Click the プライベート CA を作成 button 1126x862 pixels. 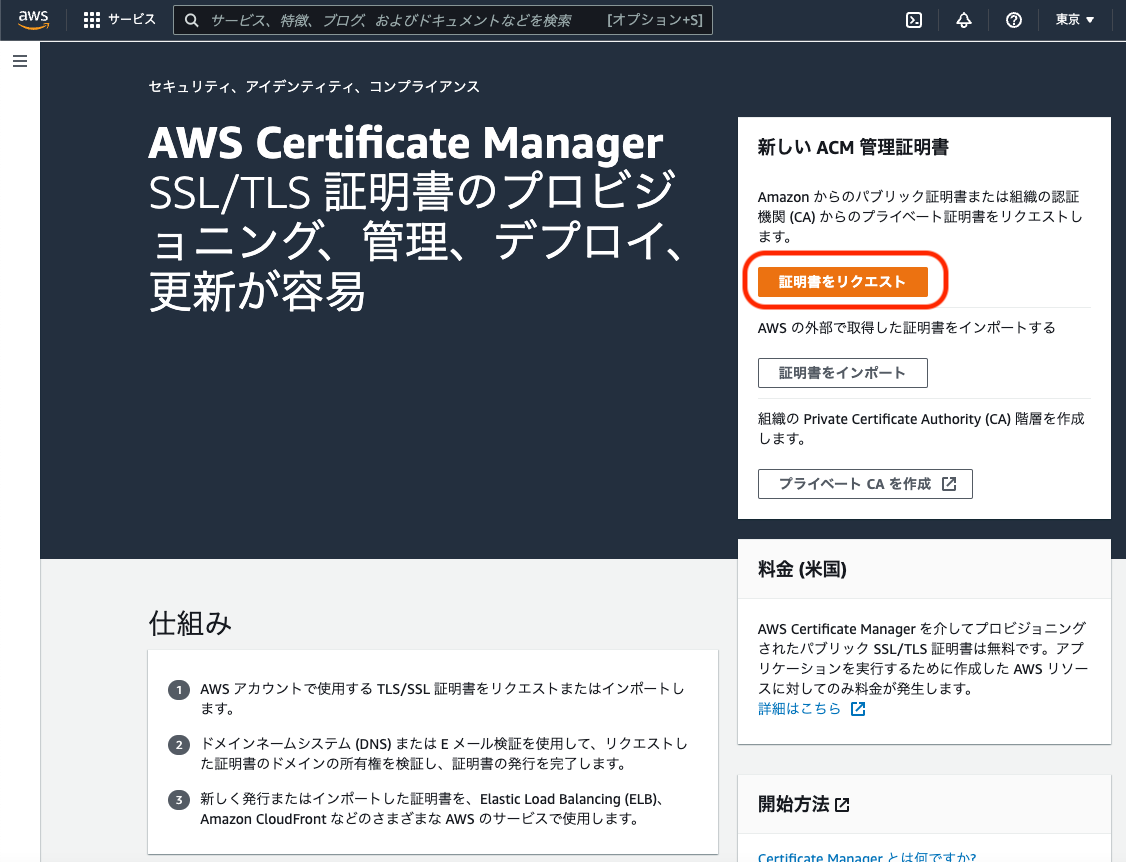click(x=865, y=483)
